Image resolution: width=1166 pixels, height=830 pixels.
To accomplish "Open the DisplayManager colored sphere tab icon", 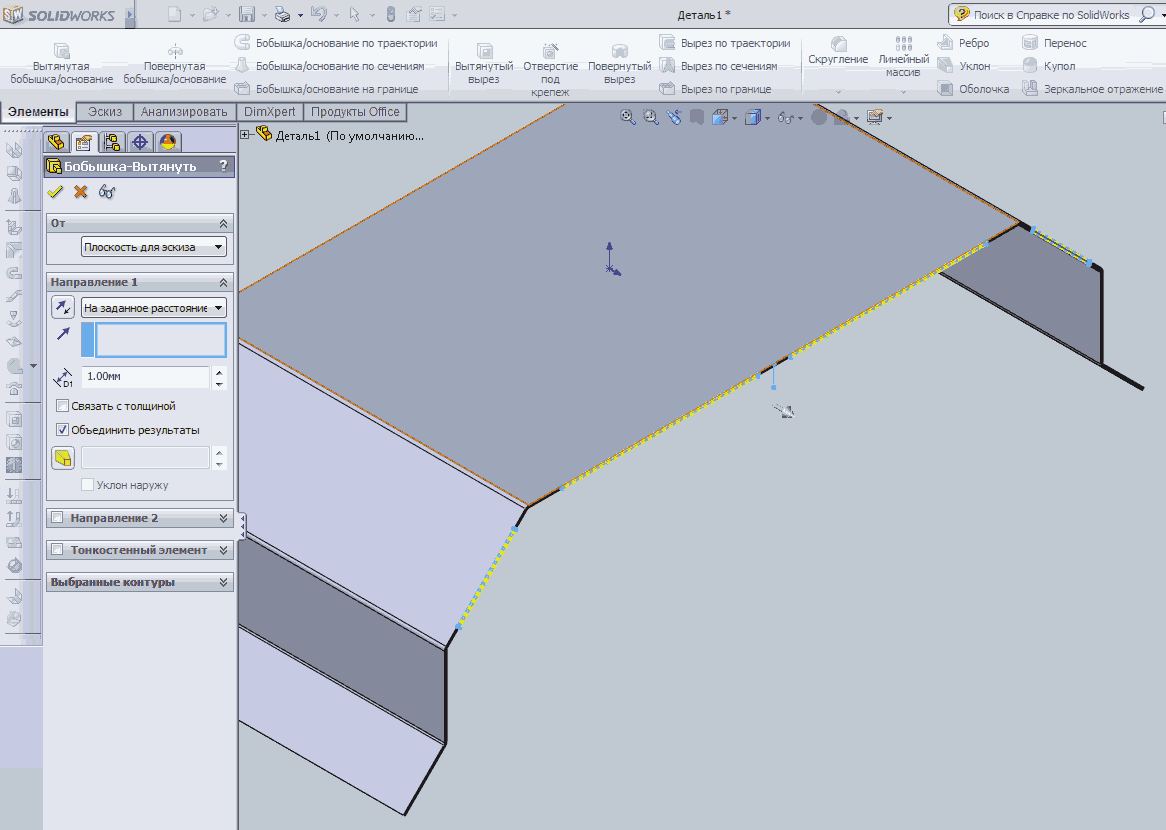I will [x=168, y=141].
